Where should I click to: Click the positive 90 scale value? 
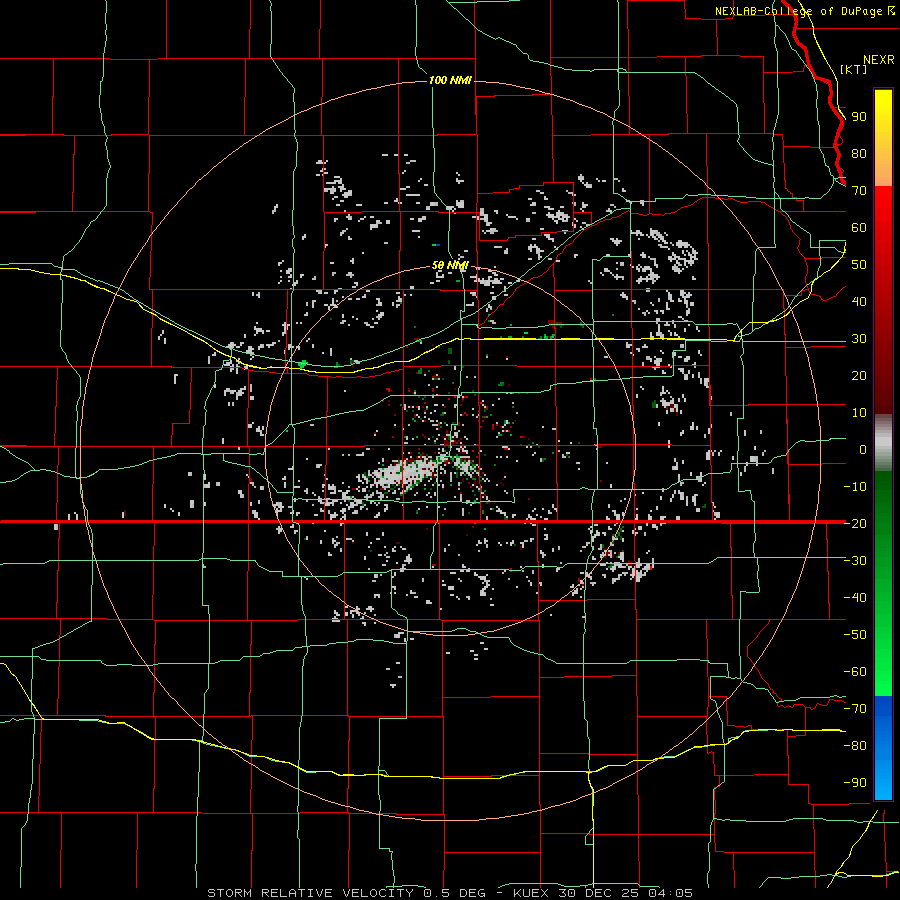coord(859,117)
